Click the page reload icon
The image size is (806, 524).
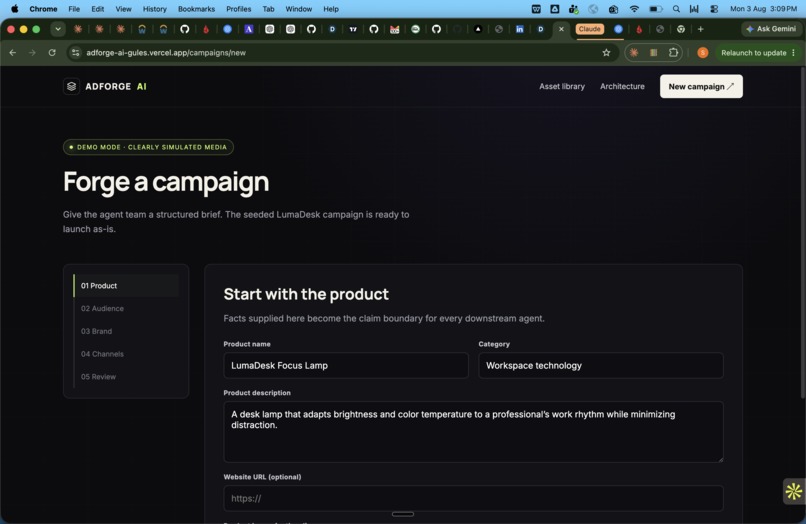[x=52, y=52]
